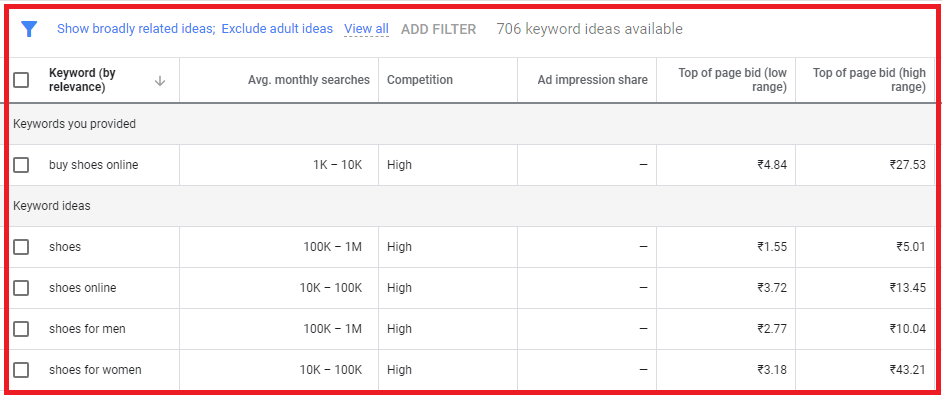Click the keyword buy shoes online
Screen dimensions: 942x396
pyautogui.click(x=94, y=165)
